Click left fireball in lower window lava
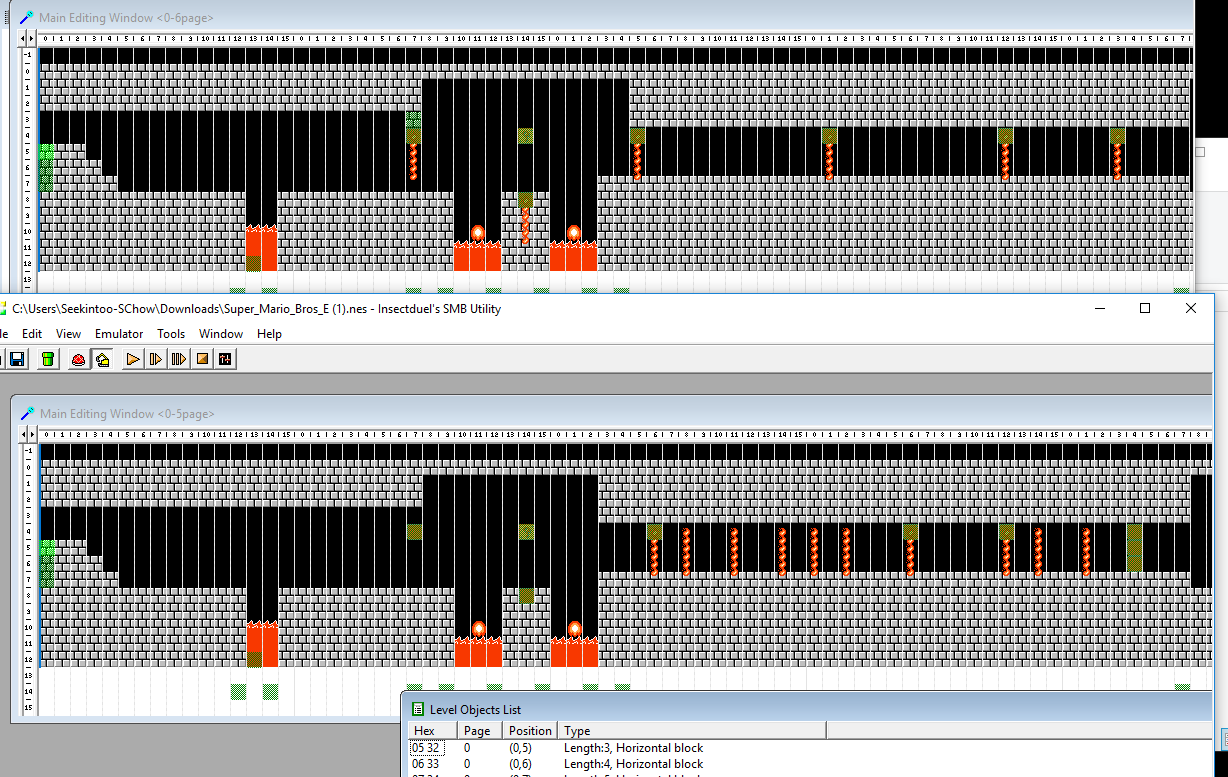 [478, 629]
